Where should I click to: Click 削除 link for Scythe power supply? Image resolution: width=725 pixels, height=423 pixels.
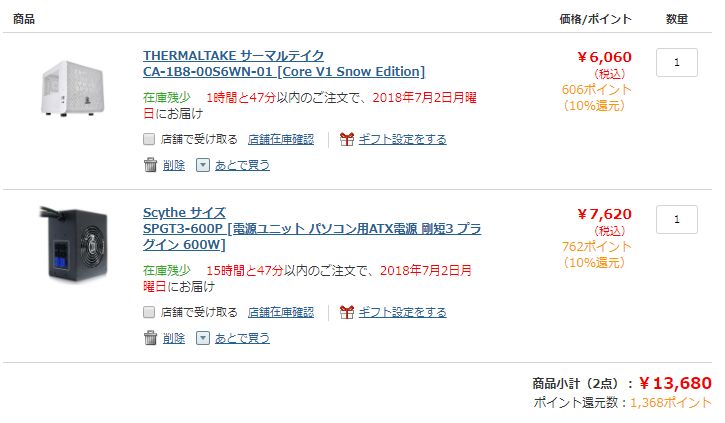[x=174, y=338]
